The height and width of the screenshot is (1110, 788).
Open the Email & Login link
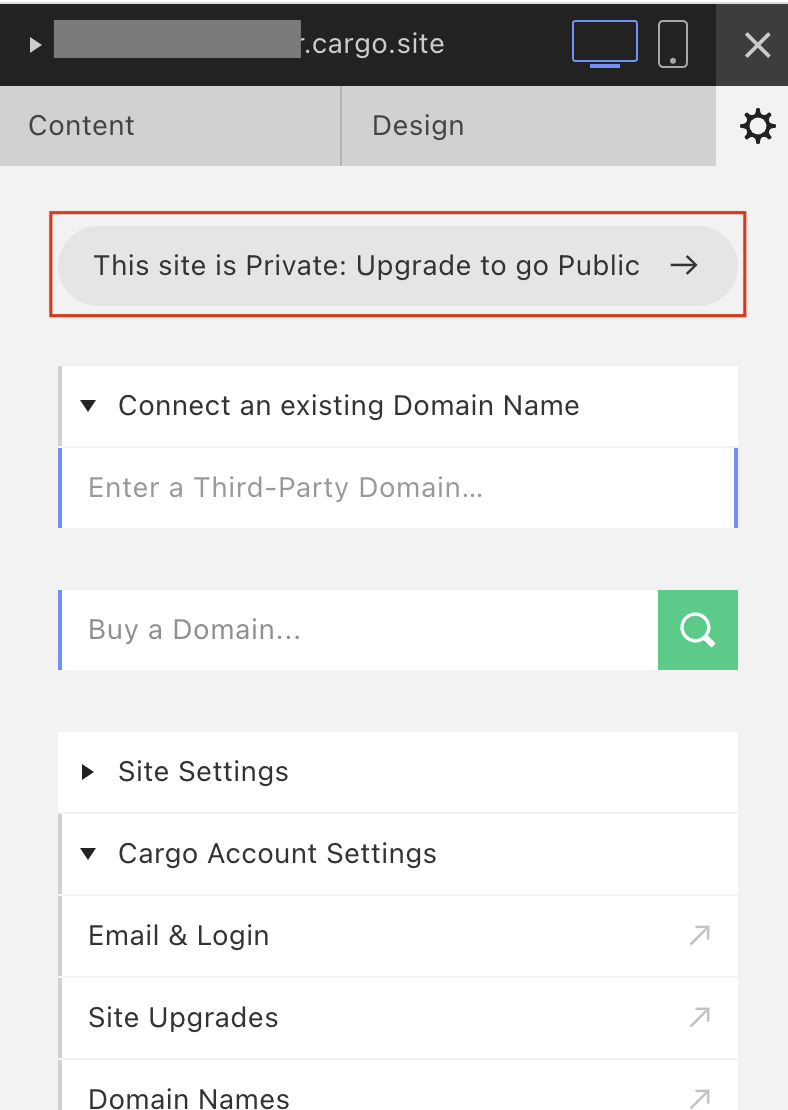click(399, 936)
